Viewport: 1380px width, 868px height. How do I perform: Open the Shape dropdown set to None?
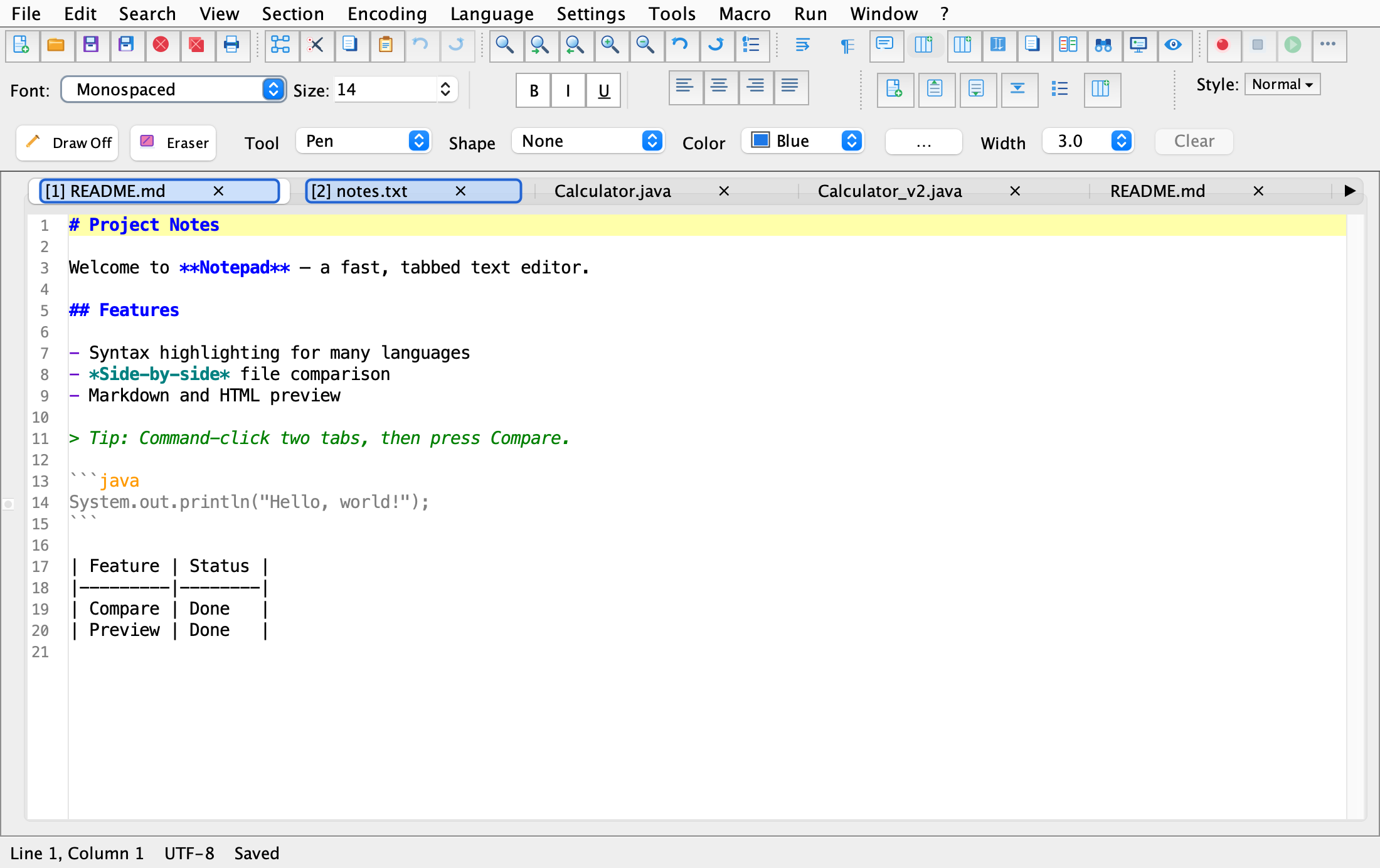tap(588, 141)
